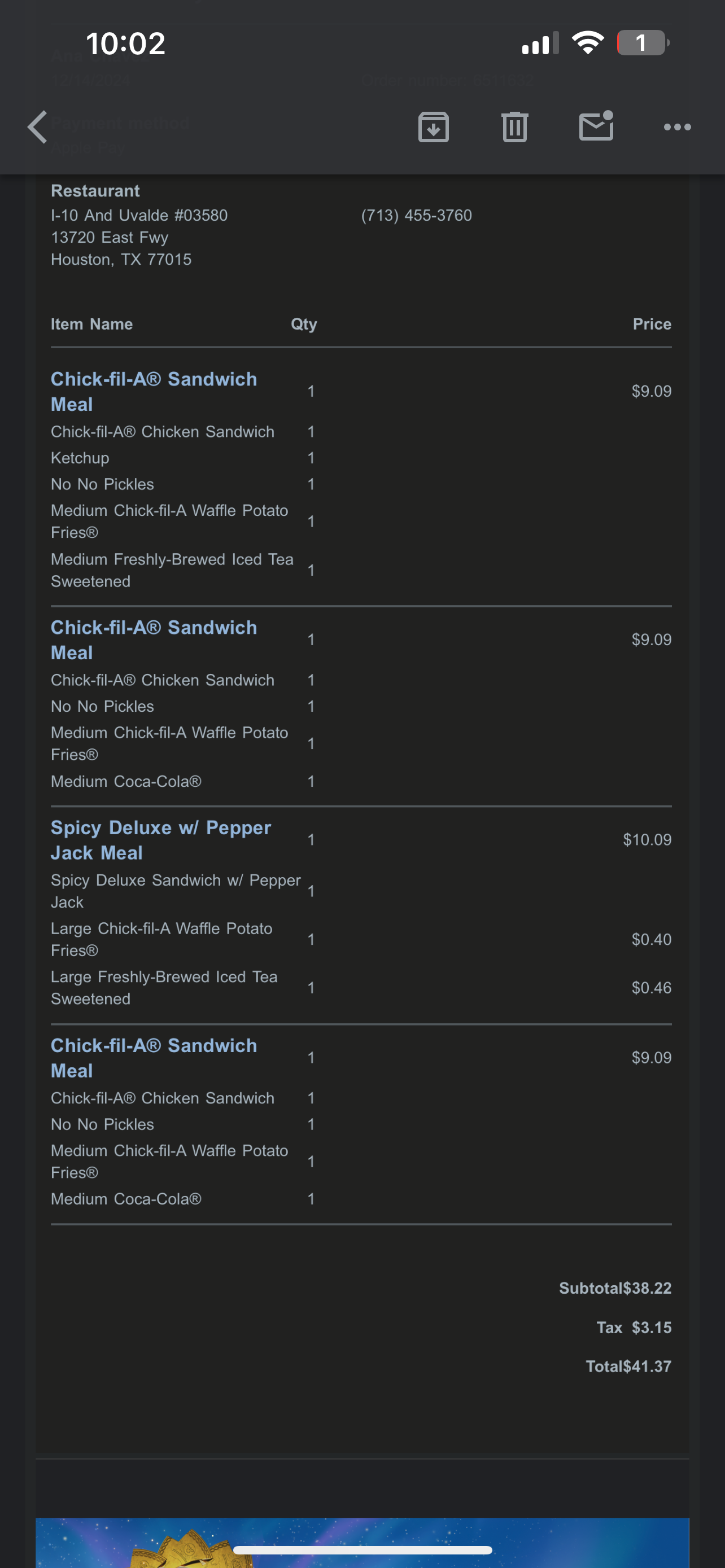Tap the Subtotal $38.22 line
Screen dimensions: 725x1568
[615, 1288]
